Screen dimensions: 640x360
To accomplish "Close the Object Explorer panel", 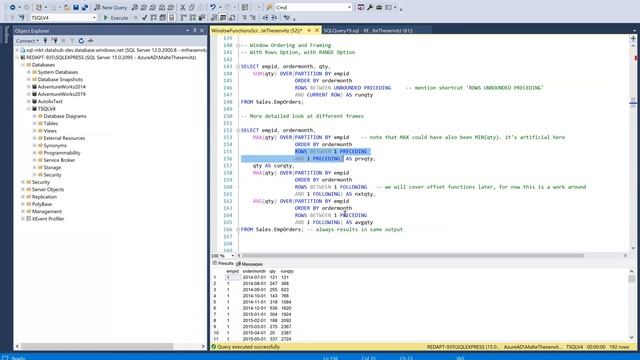I will pos(202,31).
